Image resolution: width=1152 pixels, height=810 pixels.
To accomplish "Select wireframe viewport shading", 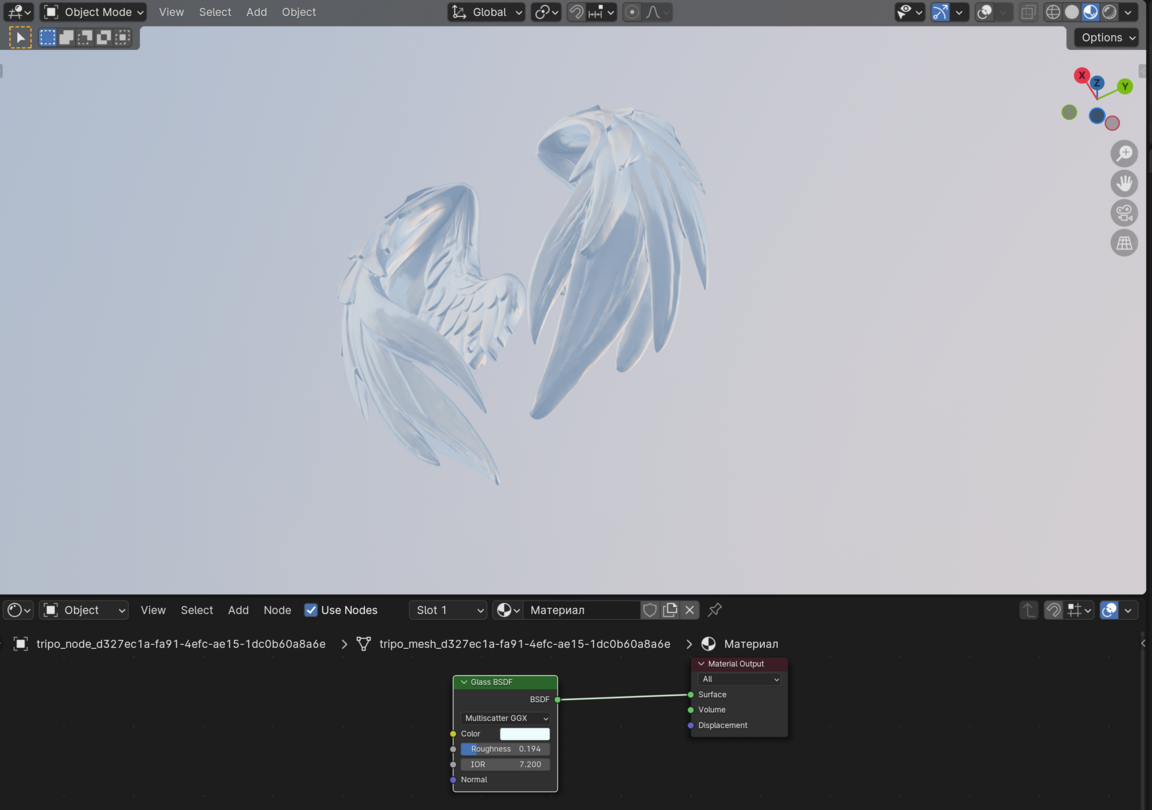I will [x=1053, y=12].
